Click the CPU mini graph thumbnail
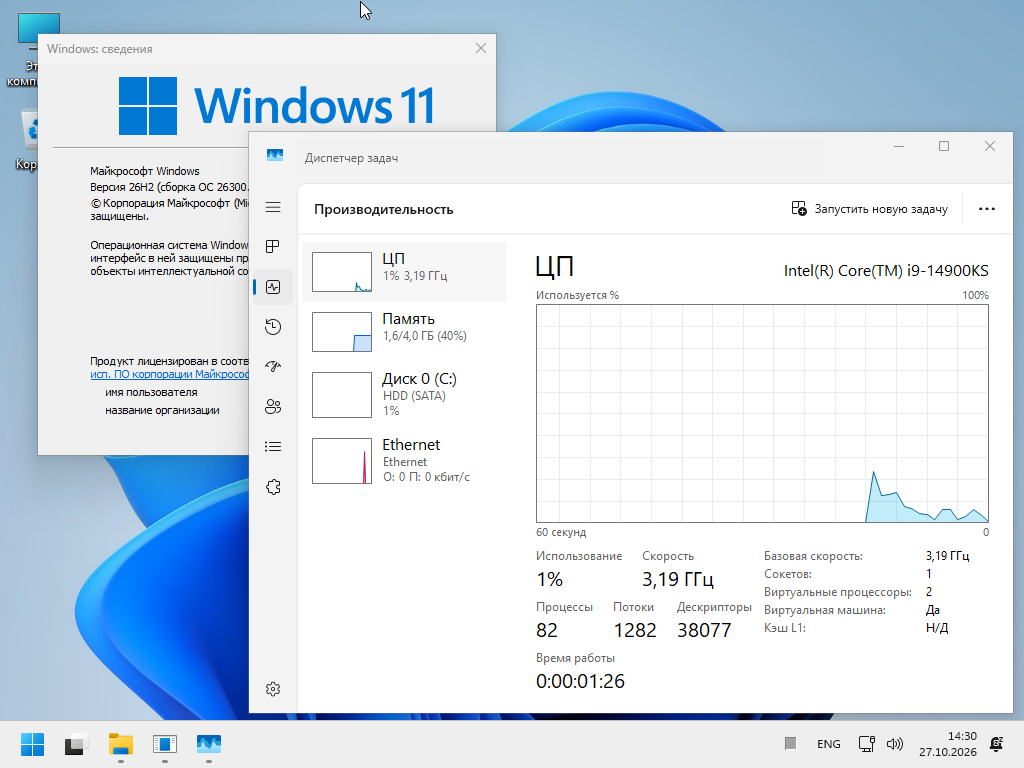 [x=342, y=272]
